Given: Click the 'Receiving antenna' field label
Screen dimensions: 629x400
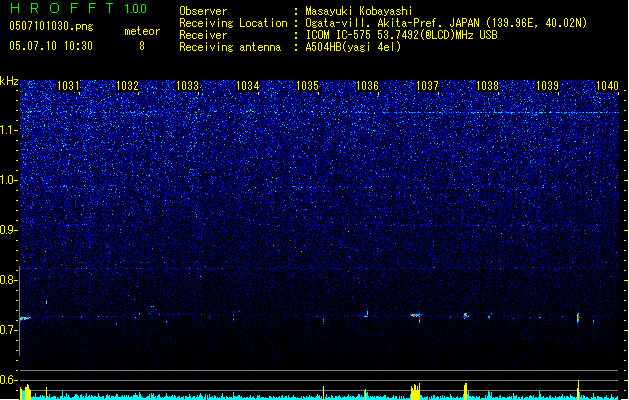Looking at the screenshot, I should tap(230, 47).
